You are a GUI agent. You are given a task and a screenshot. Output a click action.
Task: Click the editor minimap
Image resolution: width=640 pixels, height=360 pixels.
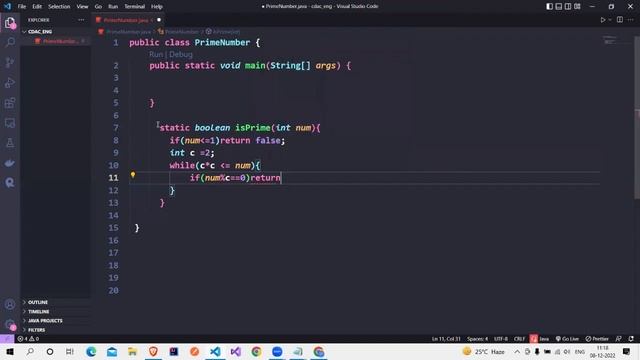click(x=609, y=40)
